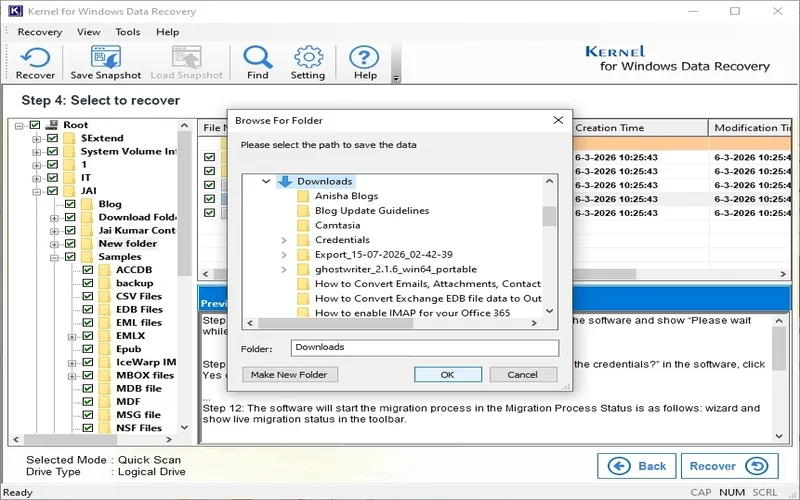This screenshot has width=800, height=500.
Task: Select the Downloads folder icon in dialog
Action: [x=285, y=181]
